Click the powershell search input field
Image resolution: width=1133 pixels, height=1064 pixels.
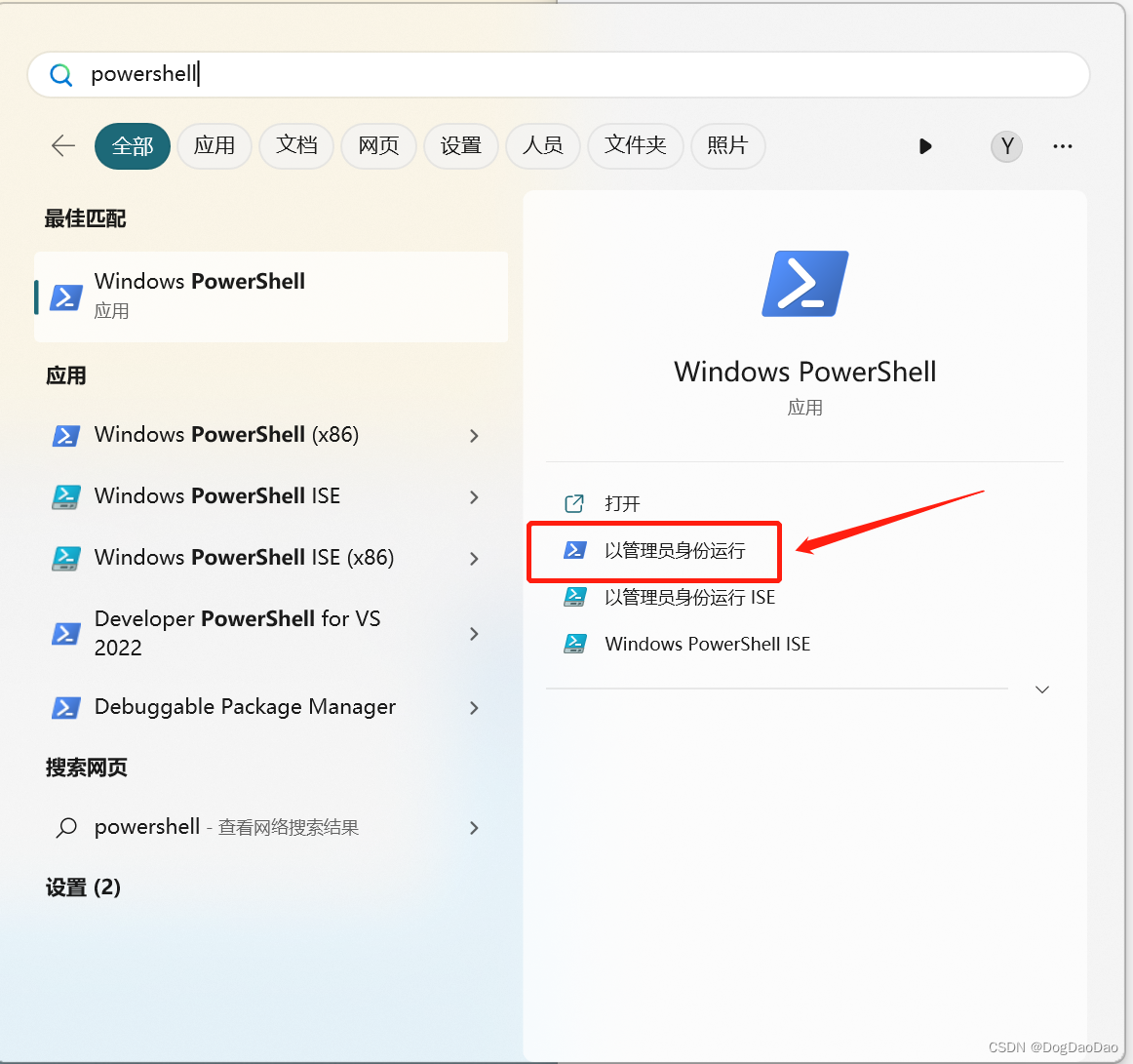pos(558,74)
